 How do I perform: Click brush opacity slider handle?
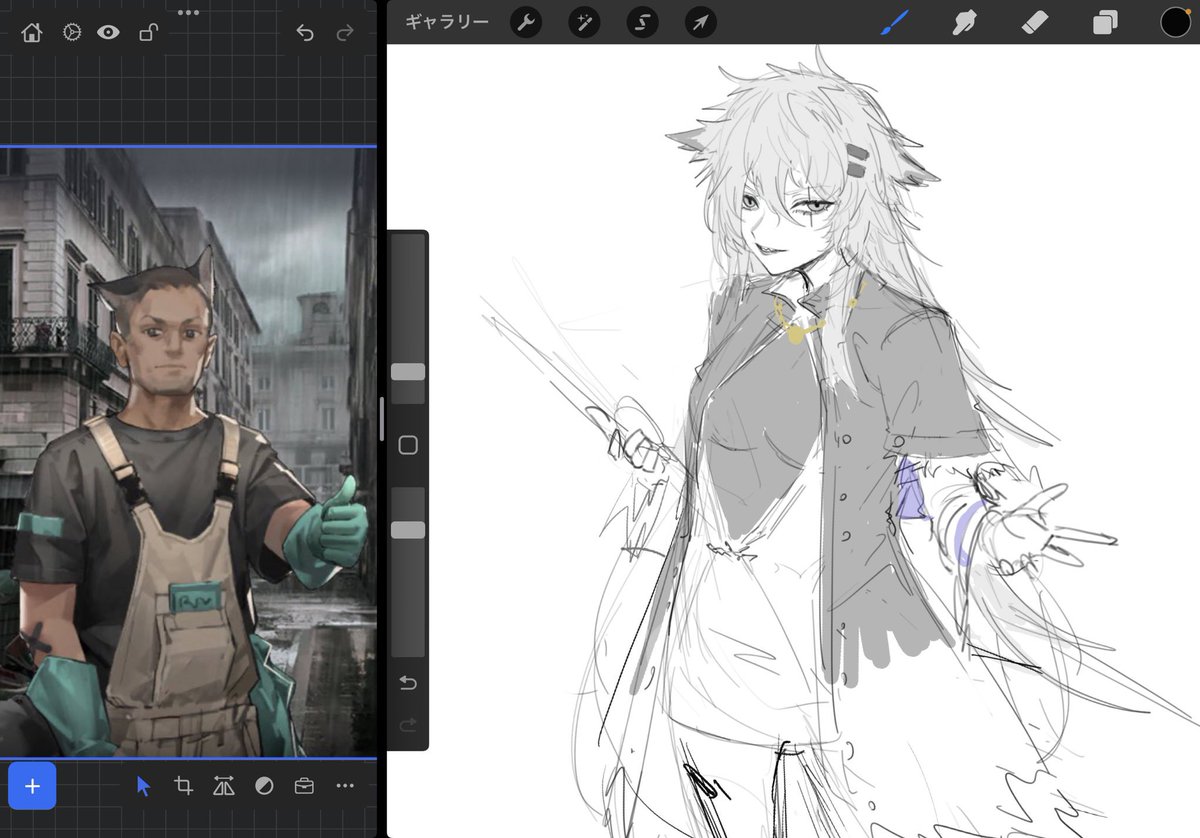(408, 530)
